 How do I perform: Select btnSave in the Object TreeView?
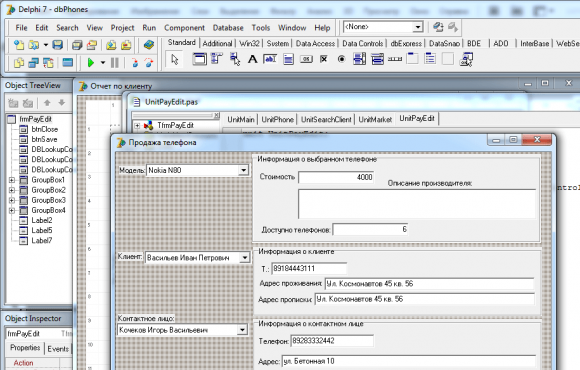coord(44,139)
